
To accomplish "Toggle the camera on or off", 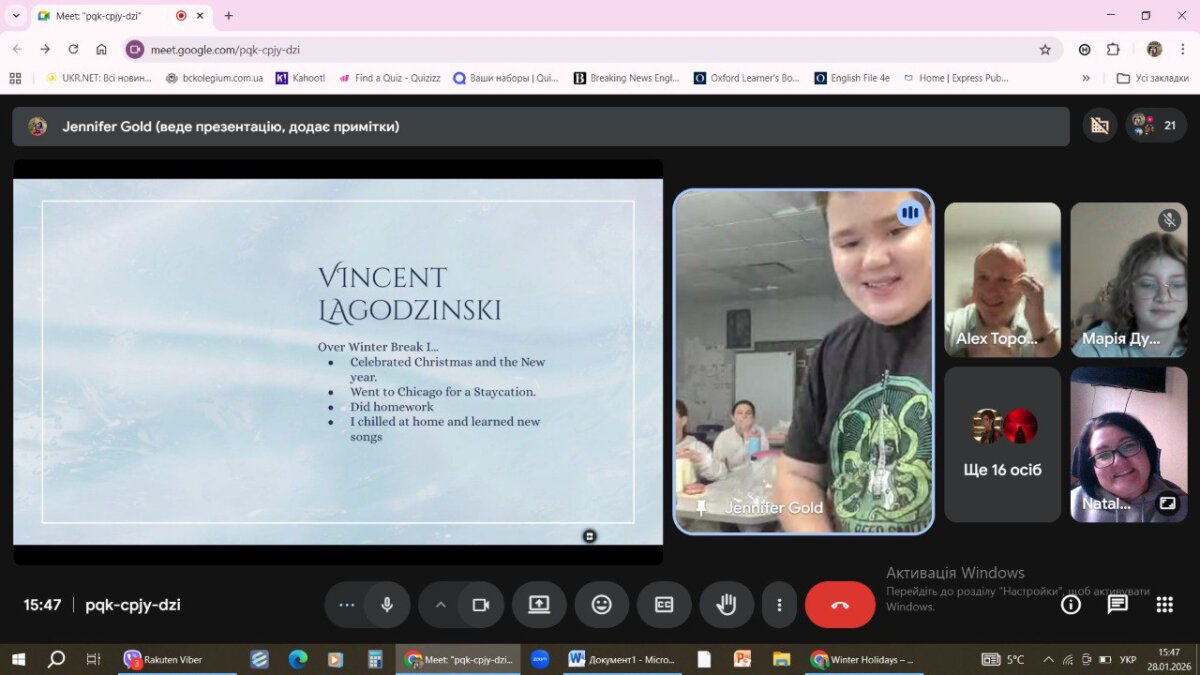I will (480, 605).
